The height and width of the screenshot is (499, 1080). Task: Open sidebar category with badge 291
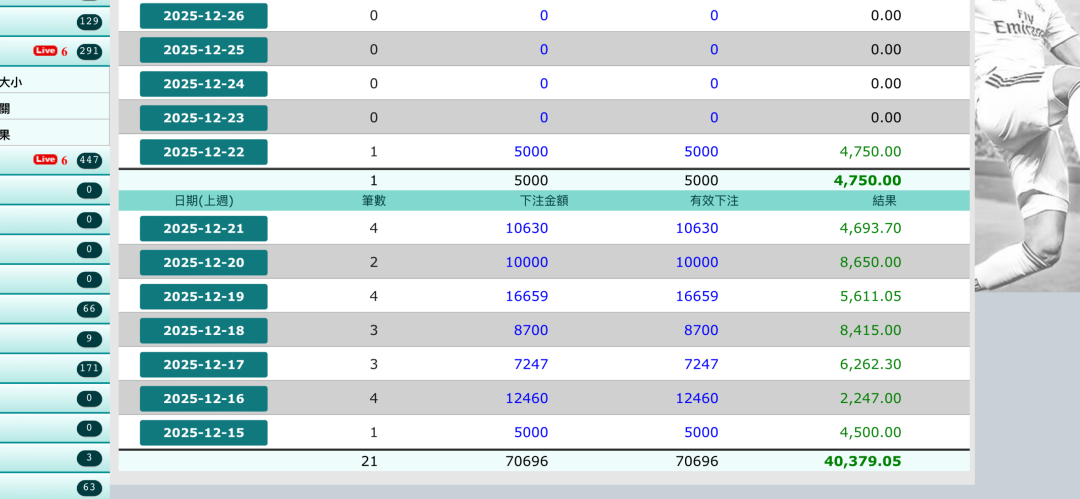pos(54,51)
